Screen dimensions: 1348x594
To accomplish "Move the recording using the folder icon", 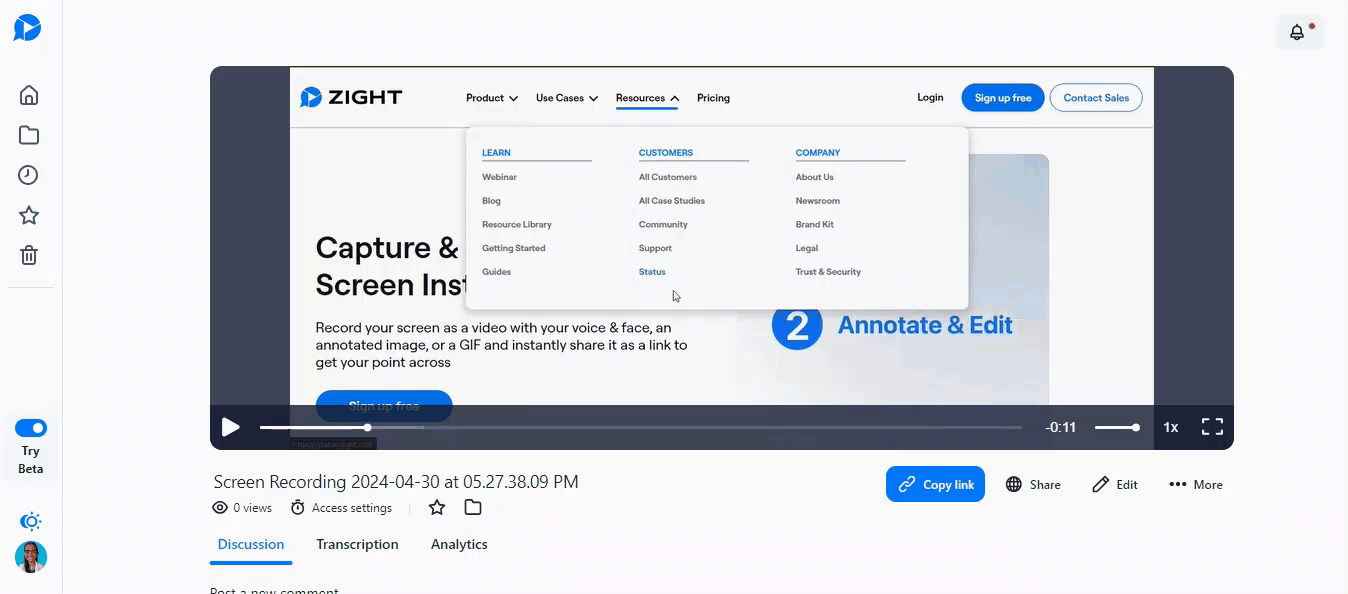I will click(x=473, y=508).
